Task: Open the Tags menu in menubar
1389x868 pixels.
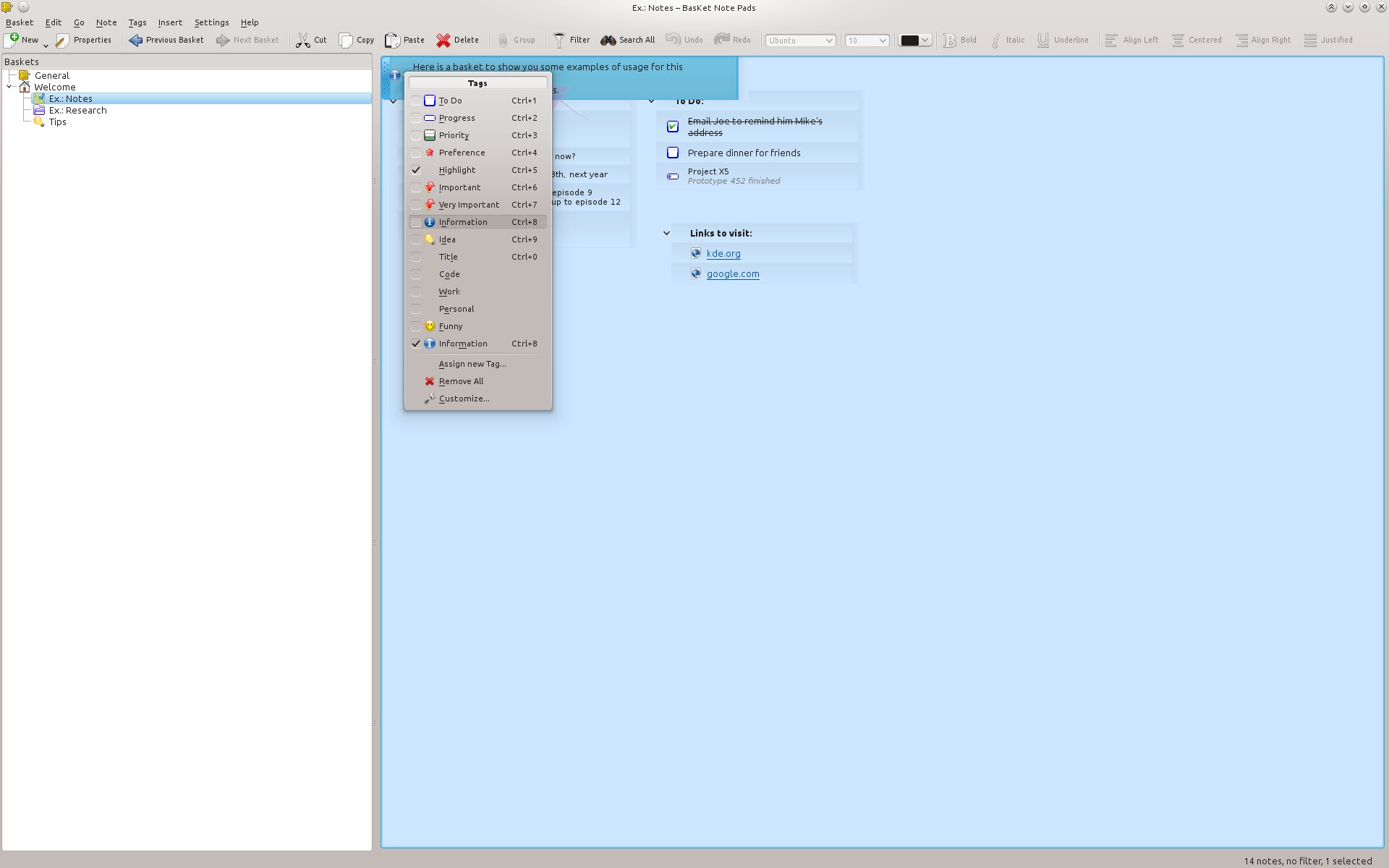Action: (137, 22)
